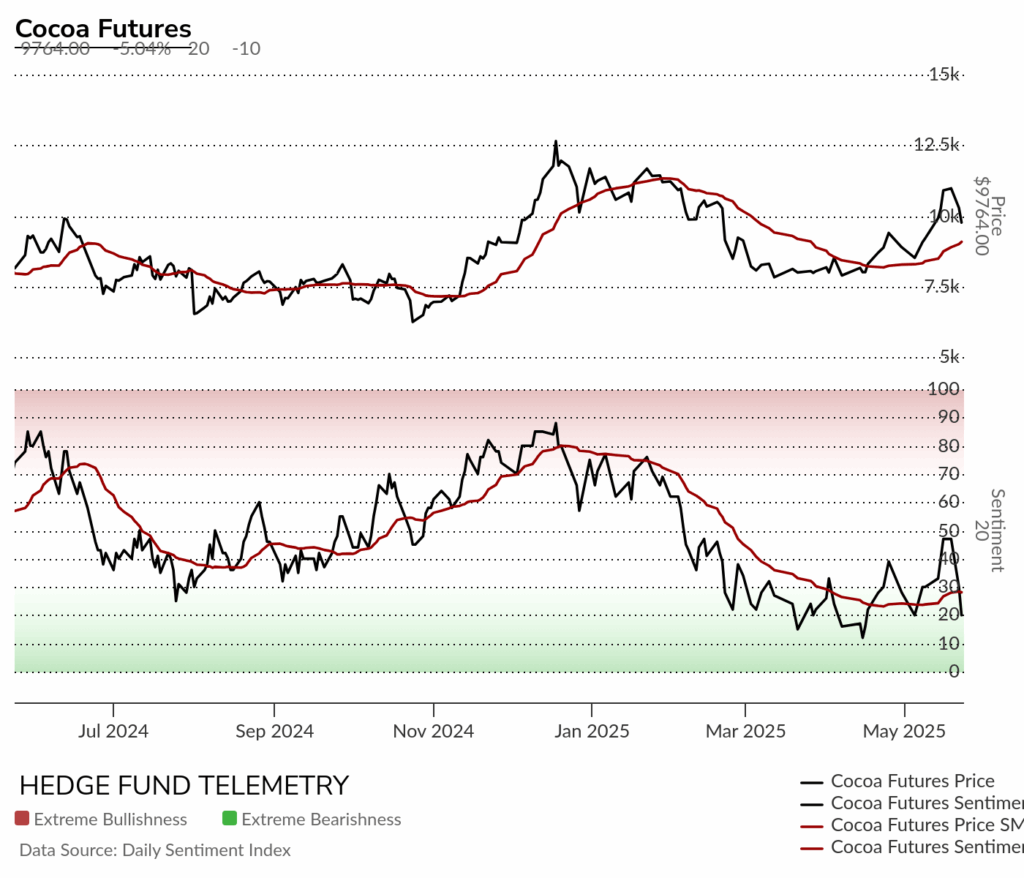The image size is (1024, 878).
Task: Click the Data Source: Daily Sentiment Index text
Action: pos(155,850)
